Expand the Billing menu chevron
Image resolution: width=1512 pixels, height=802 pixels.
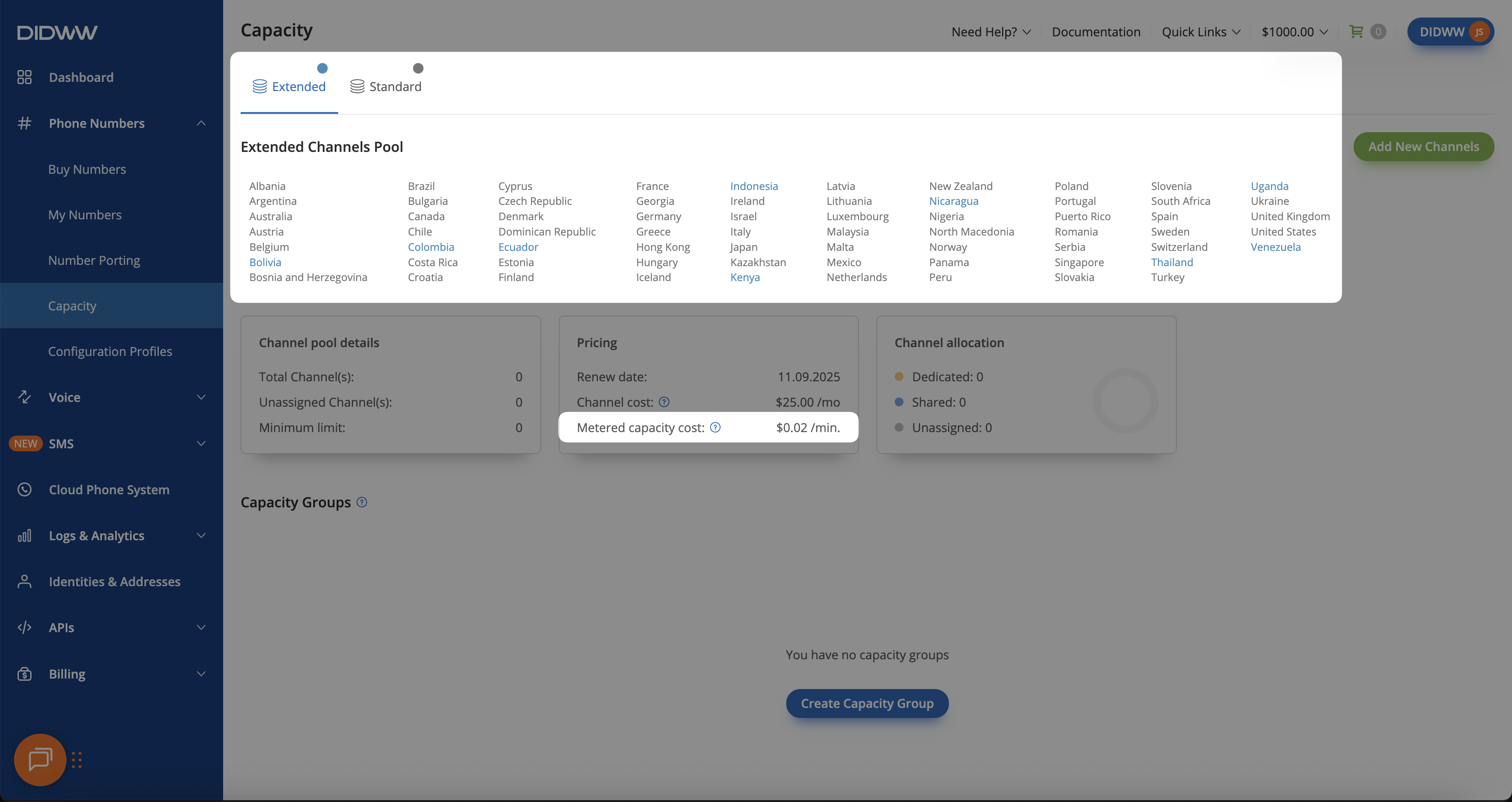coord(201,673)
